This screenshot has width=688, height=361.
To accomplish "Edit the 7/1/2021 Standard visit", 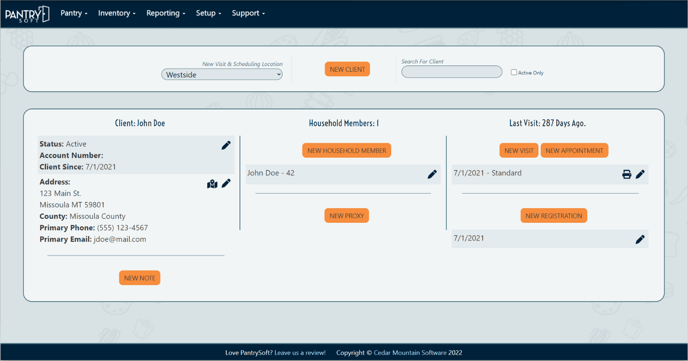I will coord(640,174).
